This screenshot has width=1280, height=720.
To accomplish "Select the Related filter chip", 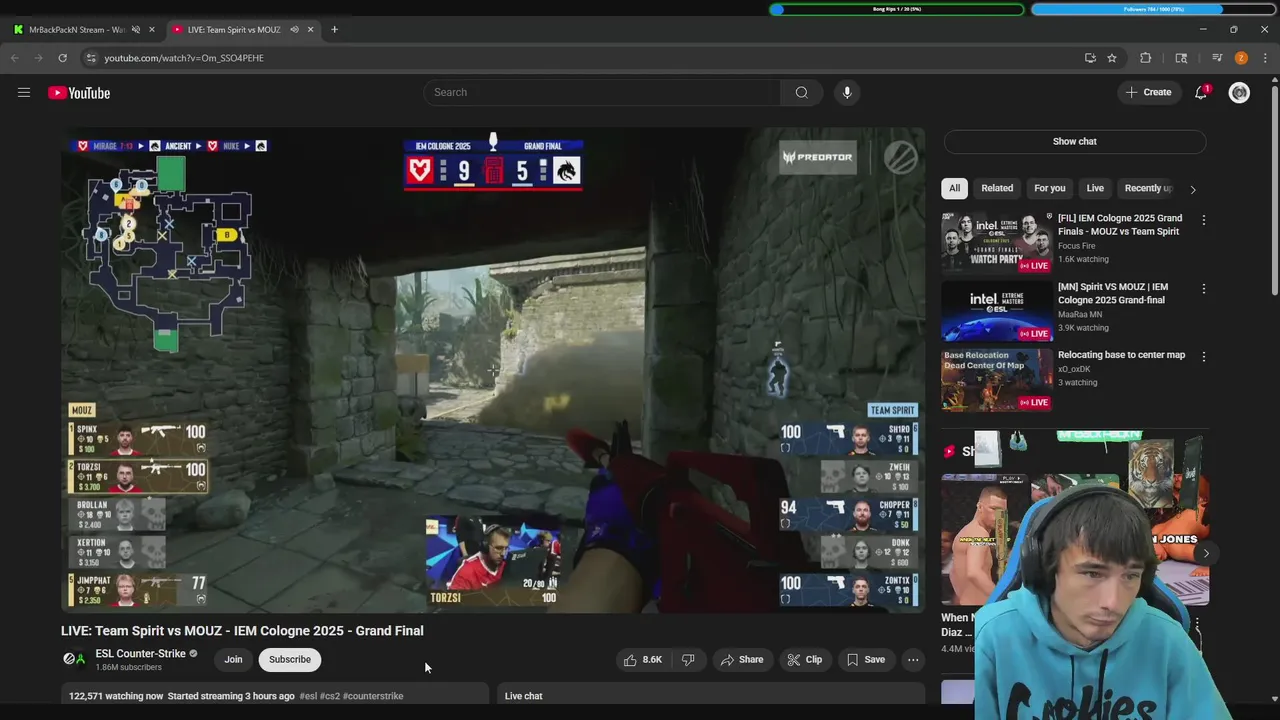I will (x=997, y=188).
